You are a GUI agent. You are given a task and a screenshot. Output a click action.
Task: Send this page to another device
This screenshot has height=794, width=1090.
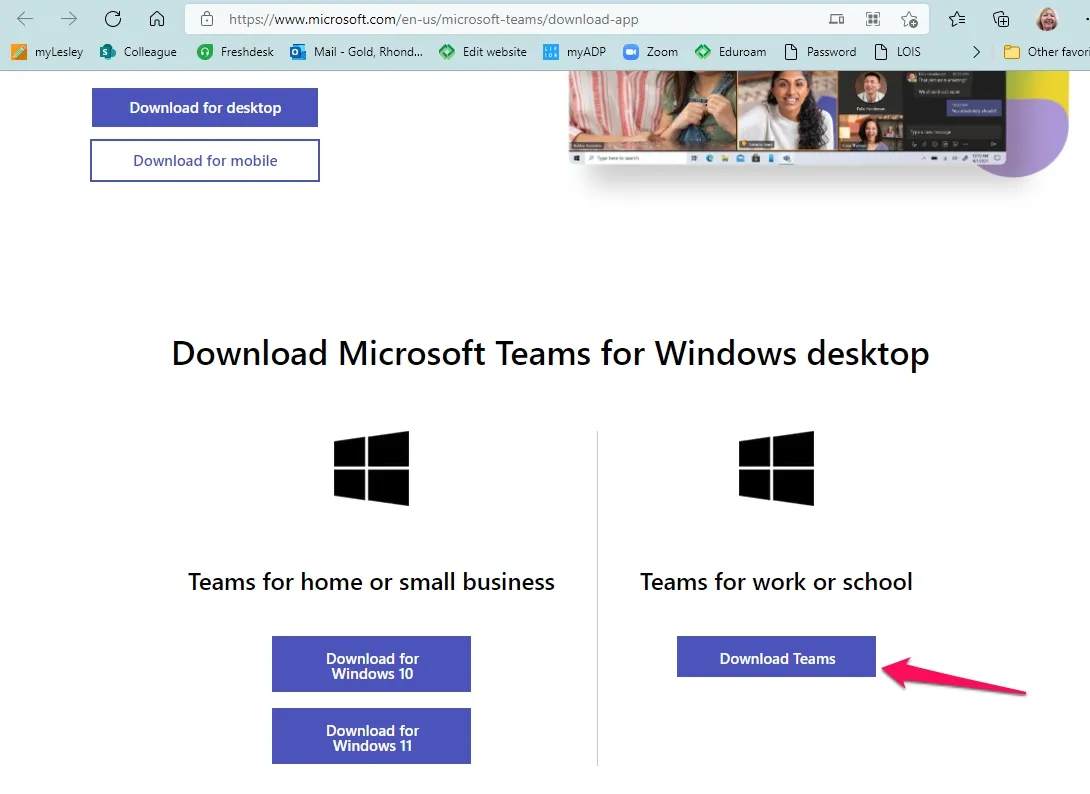point(836,18)
